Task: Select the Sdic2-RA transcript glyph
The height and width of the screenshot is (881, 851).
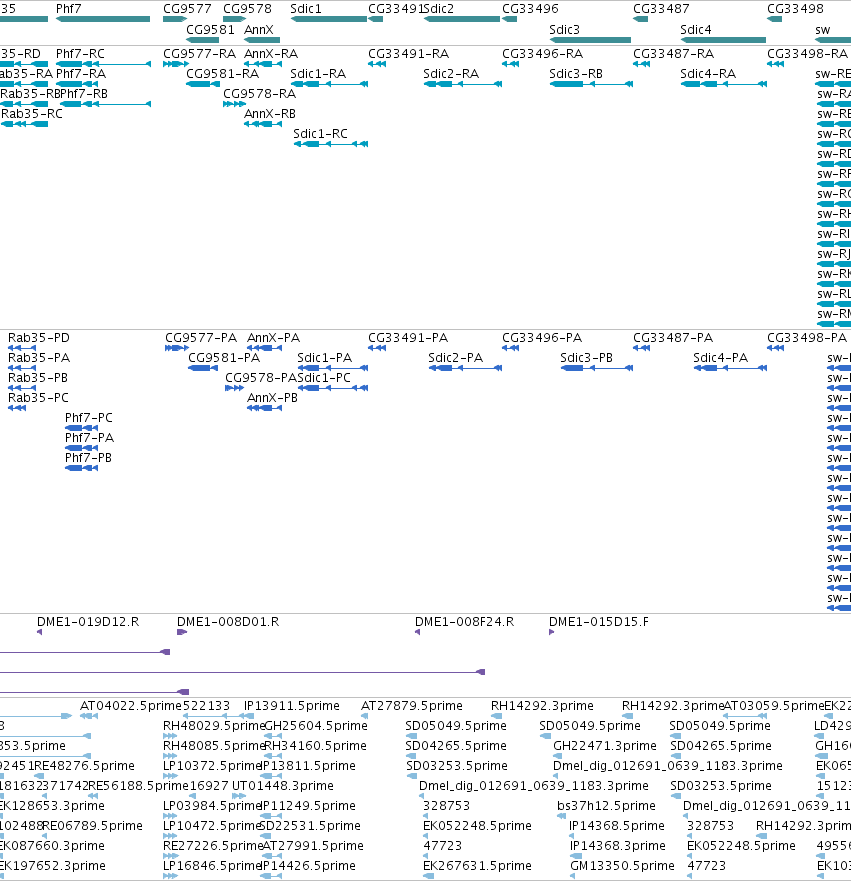Action: (x=462, y=84)
